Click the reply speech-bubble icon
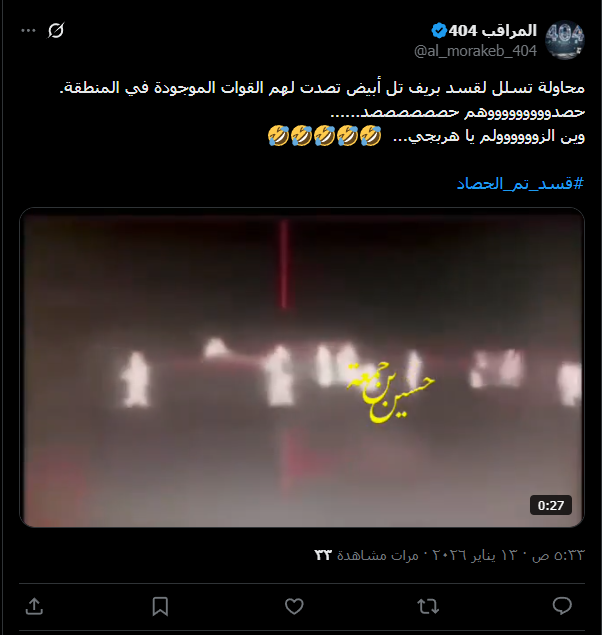Image resolution: width=602 pixels, height=635 pixels. (562, 606)
